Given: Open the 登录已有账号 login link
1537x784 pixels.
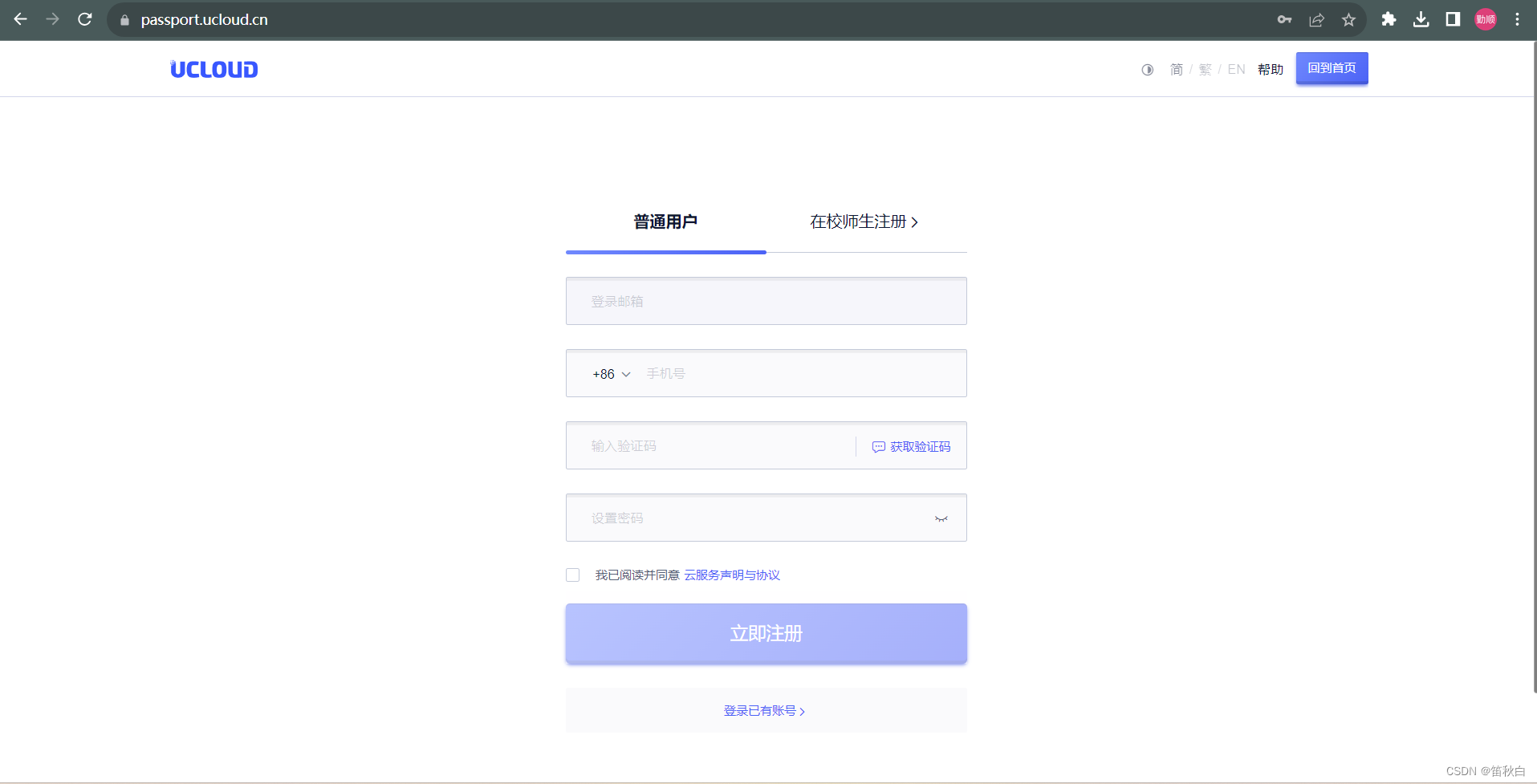Looking at the screenshot, I should [x=764, y=710].
